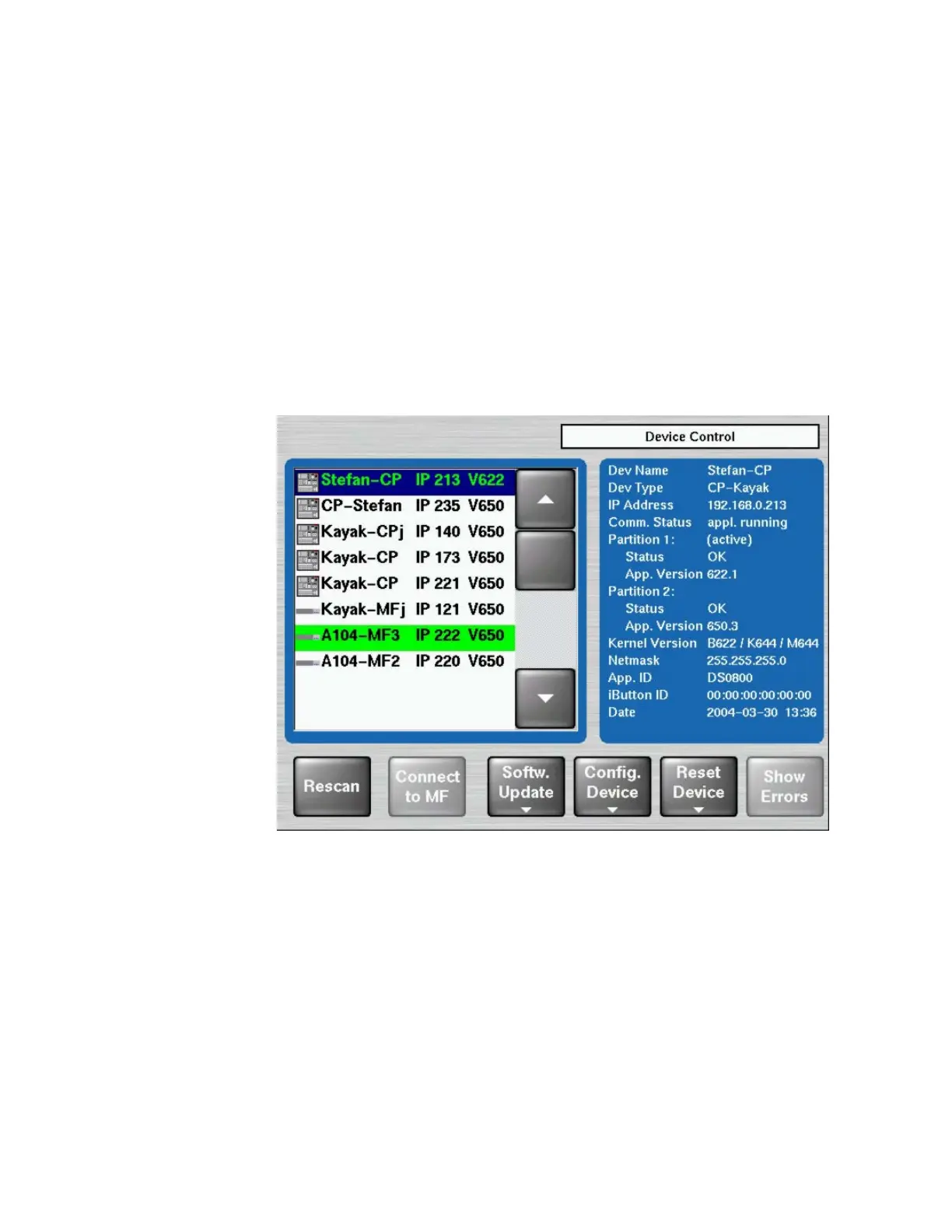Click the Rescan button
The image size is (952, 1232).
(x=332, y=786)
